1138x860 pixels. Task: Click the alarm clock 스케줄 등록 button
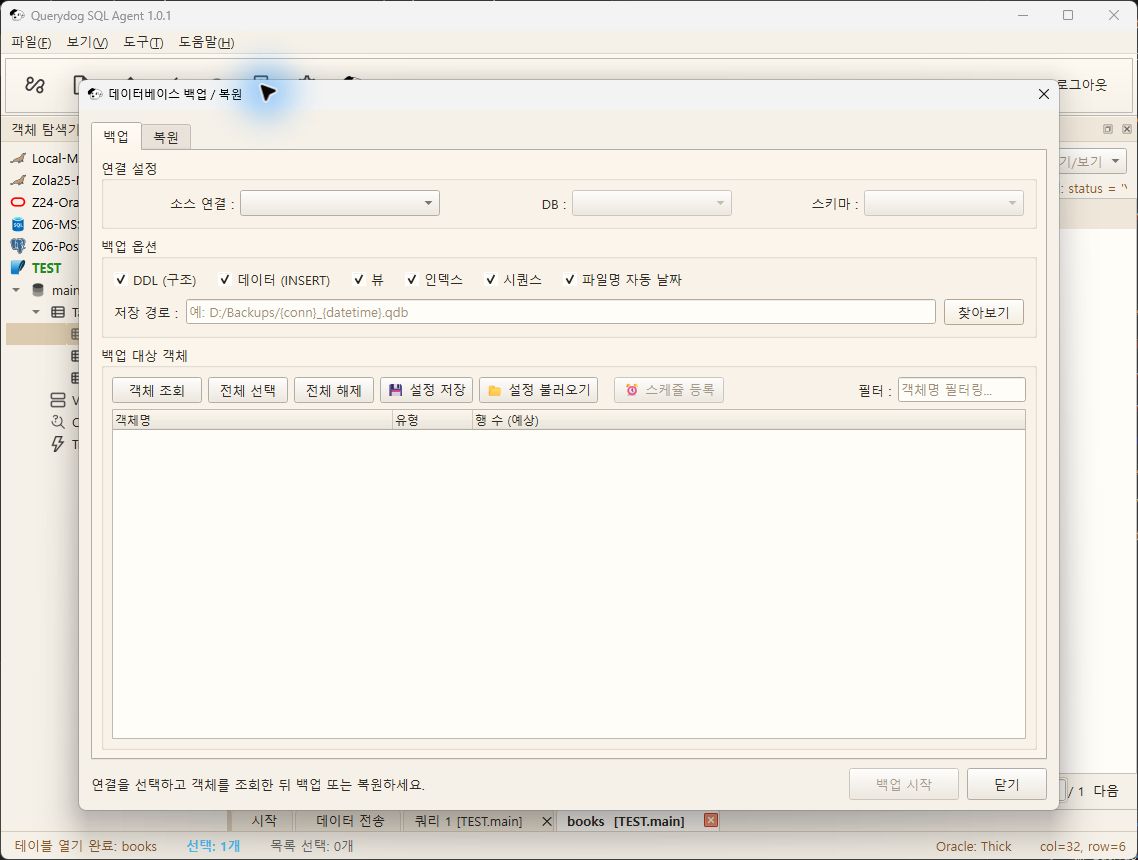pos(669,390)
